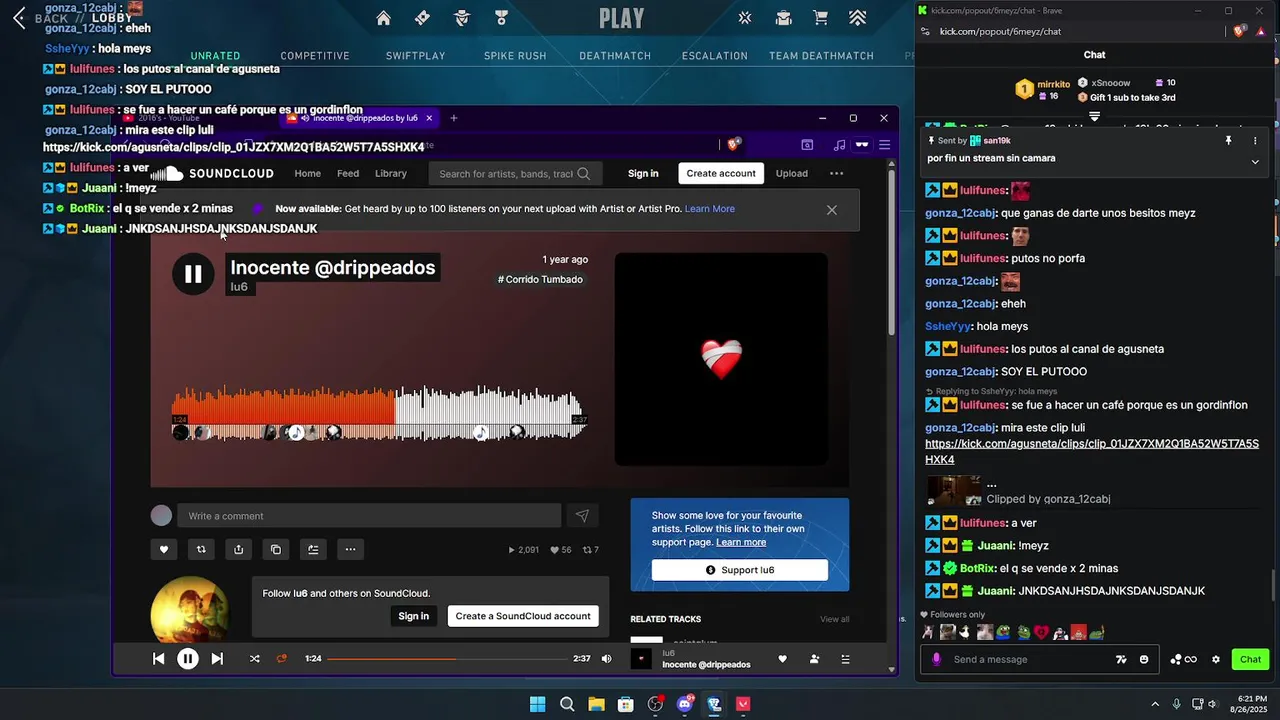Open Learn More link in the banner

tap(710, 209)
